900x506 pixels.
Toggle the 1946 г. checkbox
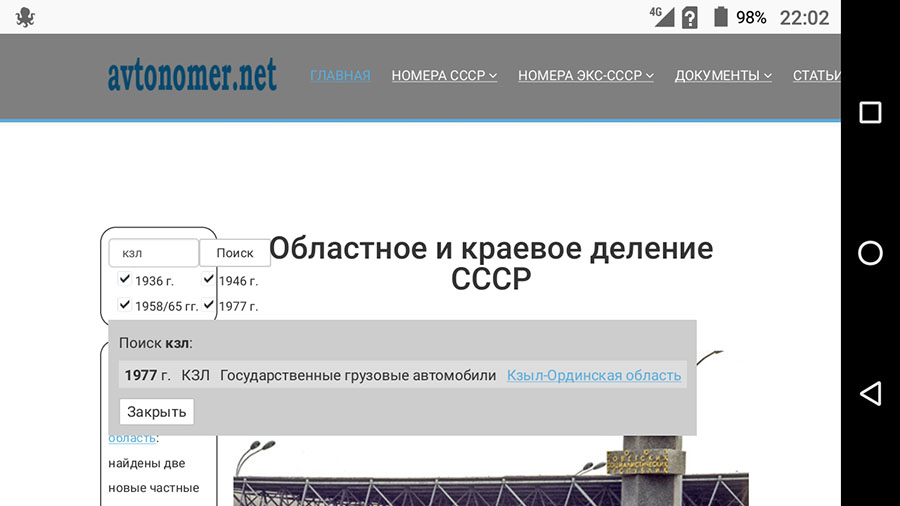(x=209, y=280)
